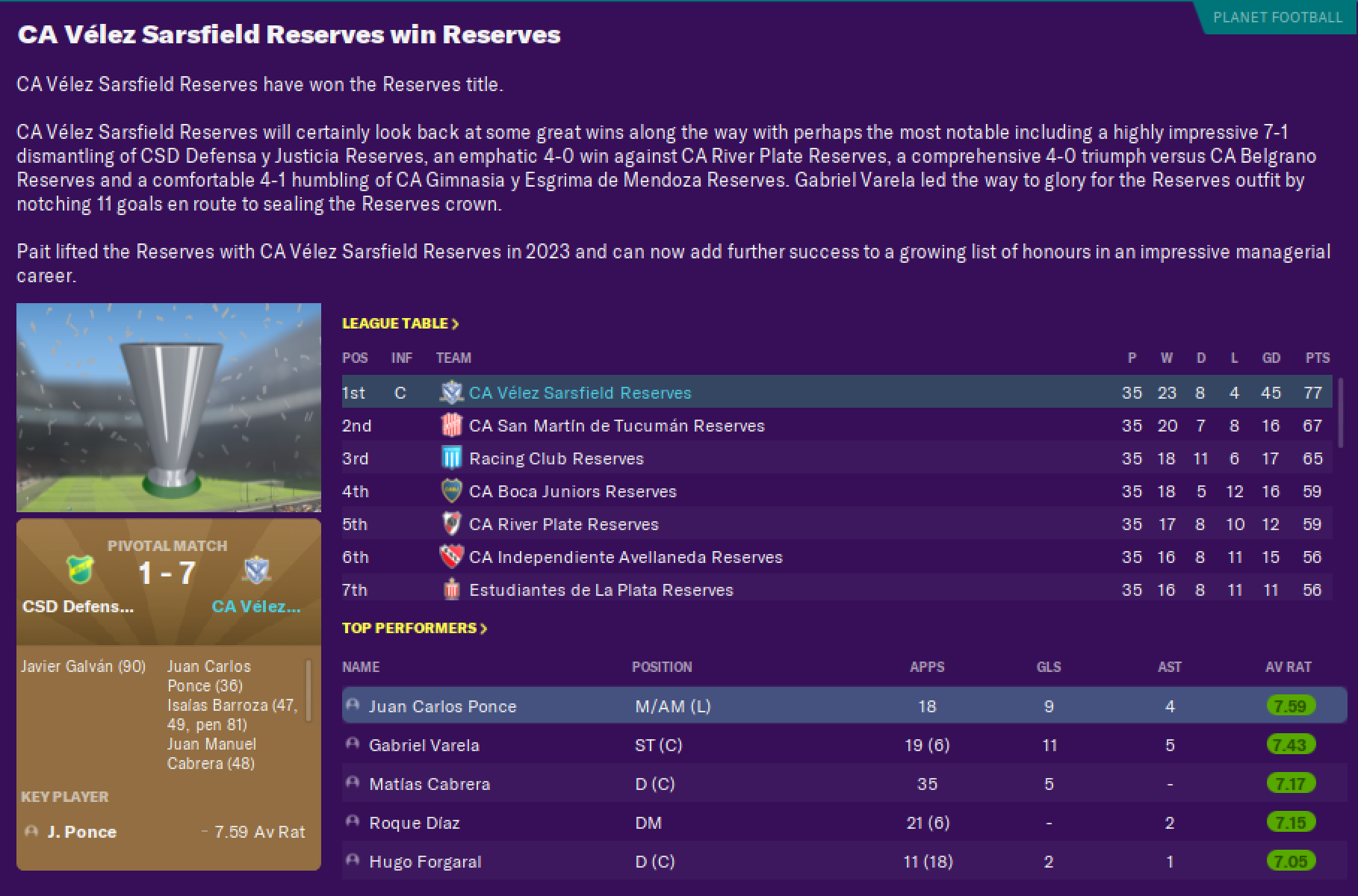The image size is (1358, 896).
Task: Click the trophy celebration image
Action: click(x=169, y=407)
